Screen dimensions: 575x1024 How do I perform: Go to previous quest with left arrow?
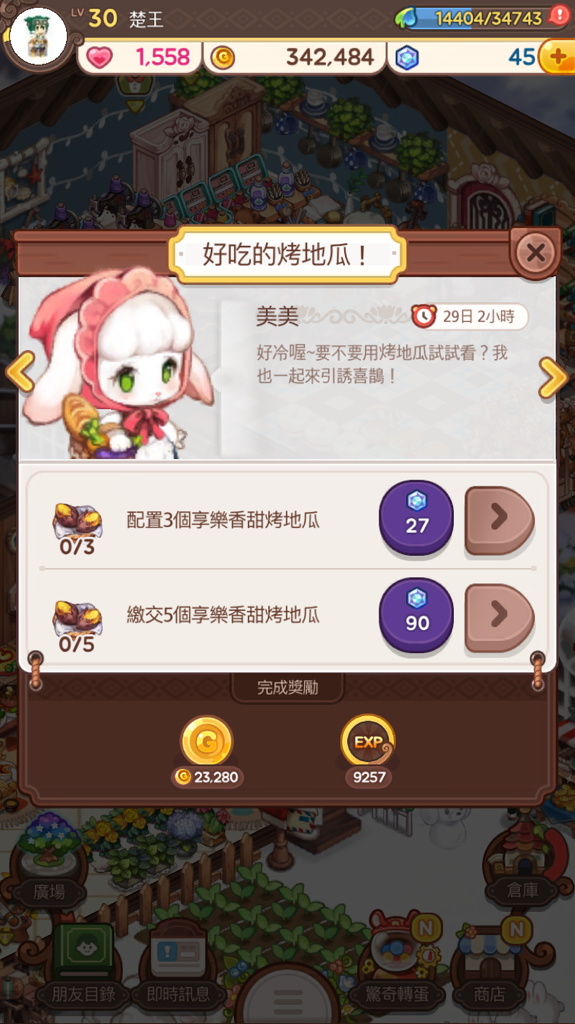tap(20, 372)
